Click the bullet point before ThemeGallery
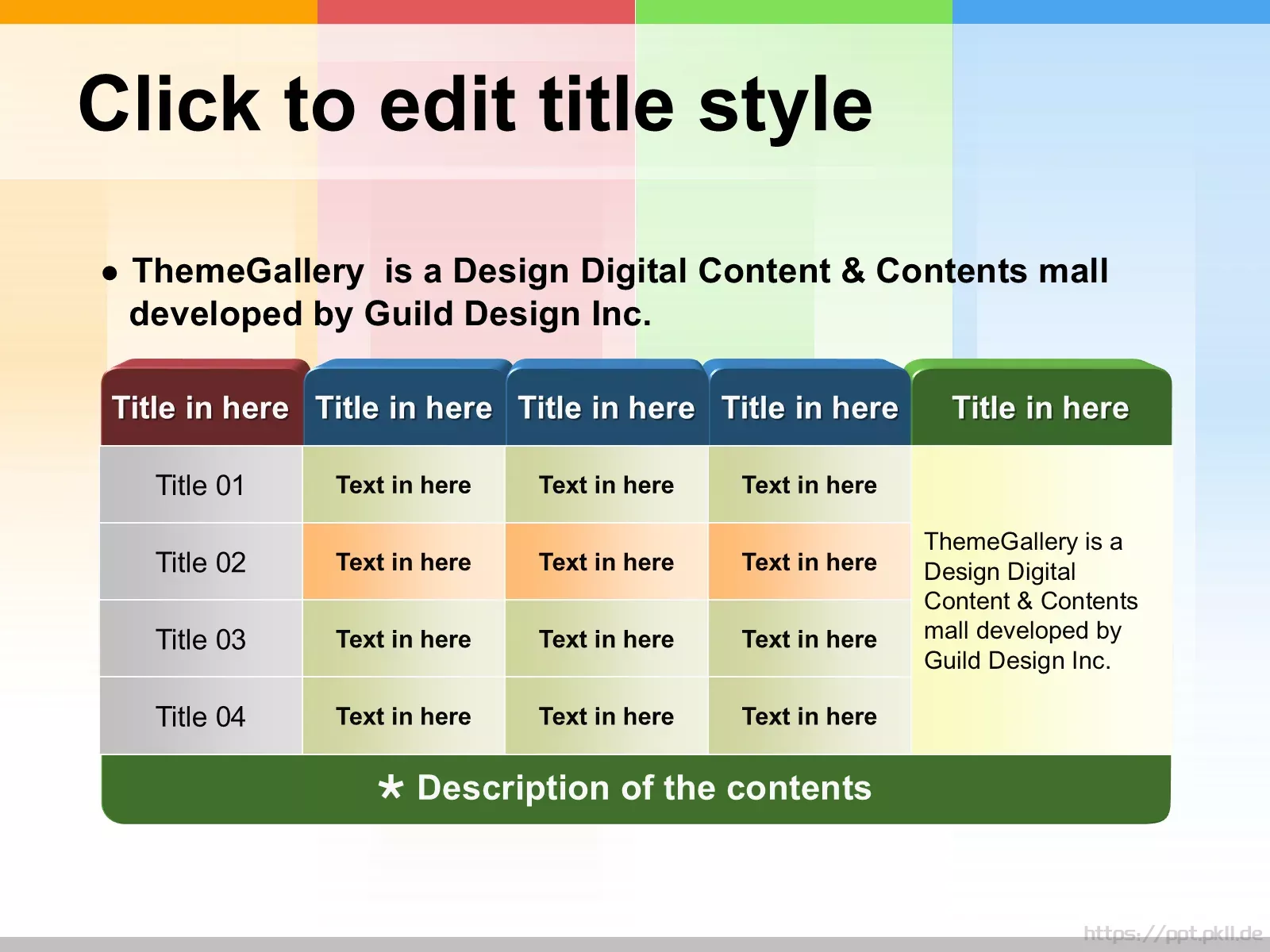The image size is (1270, 952). (x=110, y=274)
